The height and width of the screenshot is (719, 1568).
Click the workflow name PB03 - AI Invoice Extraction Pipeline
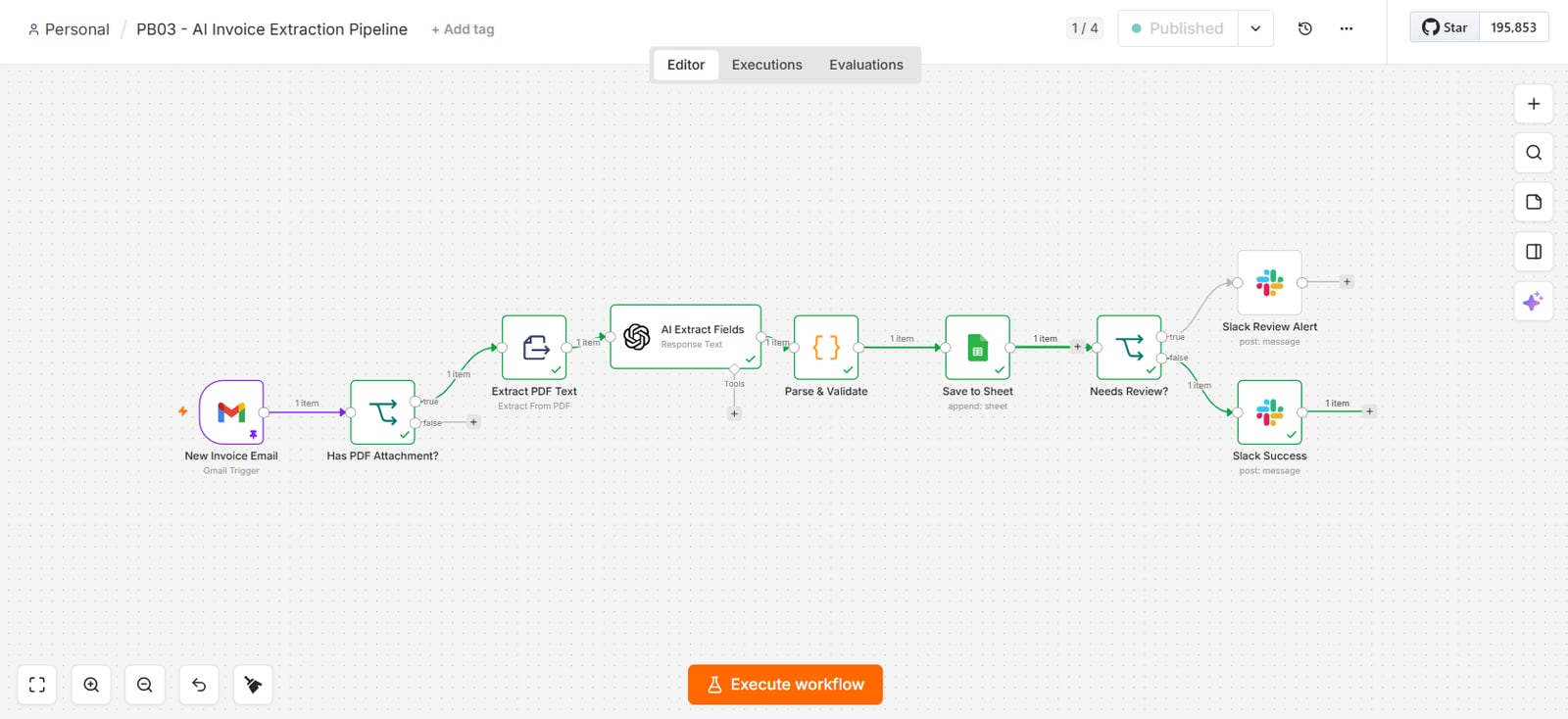click(271, 29)
